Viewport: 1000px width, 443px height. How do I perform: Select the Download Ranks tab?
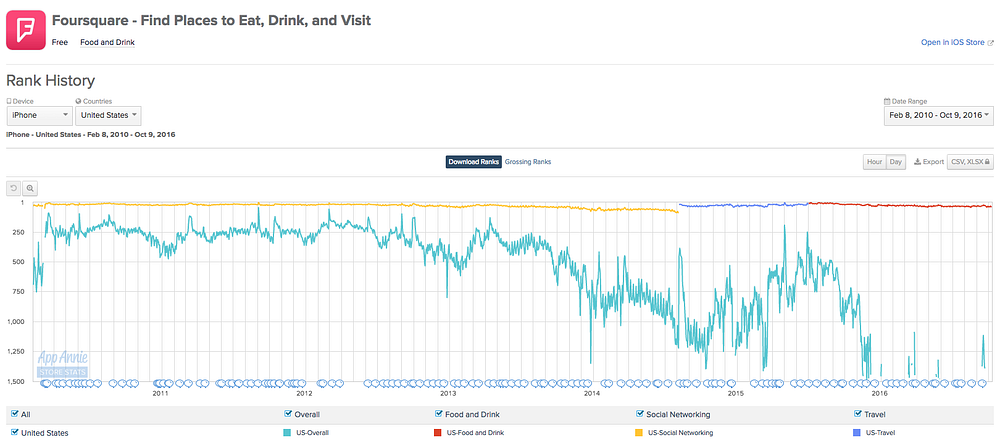(x=474, y=162)
